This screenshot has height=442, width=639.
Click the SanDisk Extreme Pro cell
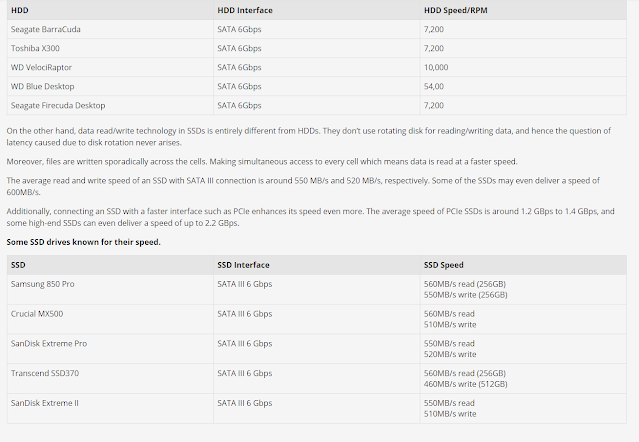click(x=48, y=342)
